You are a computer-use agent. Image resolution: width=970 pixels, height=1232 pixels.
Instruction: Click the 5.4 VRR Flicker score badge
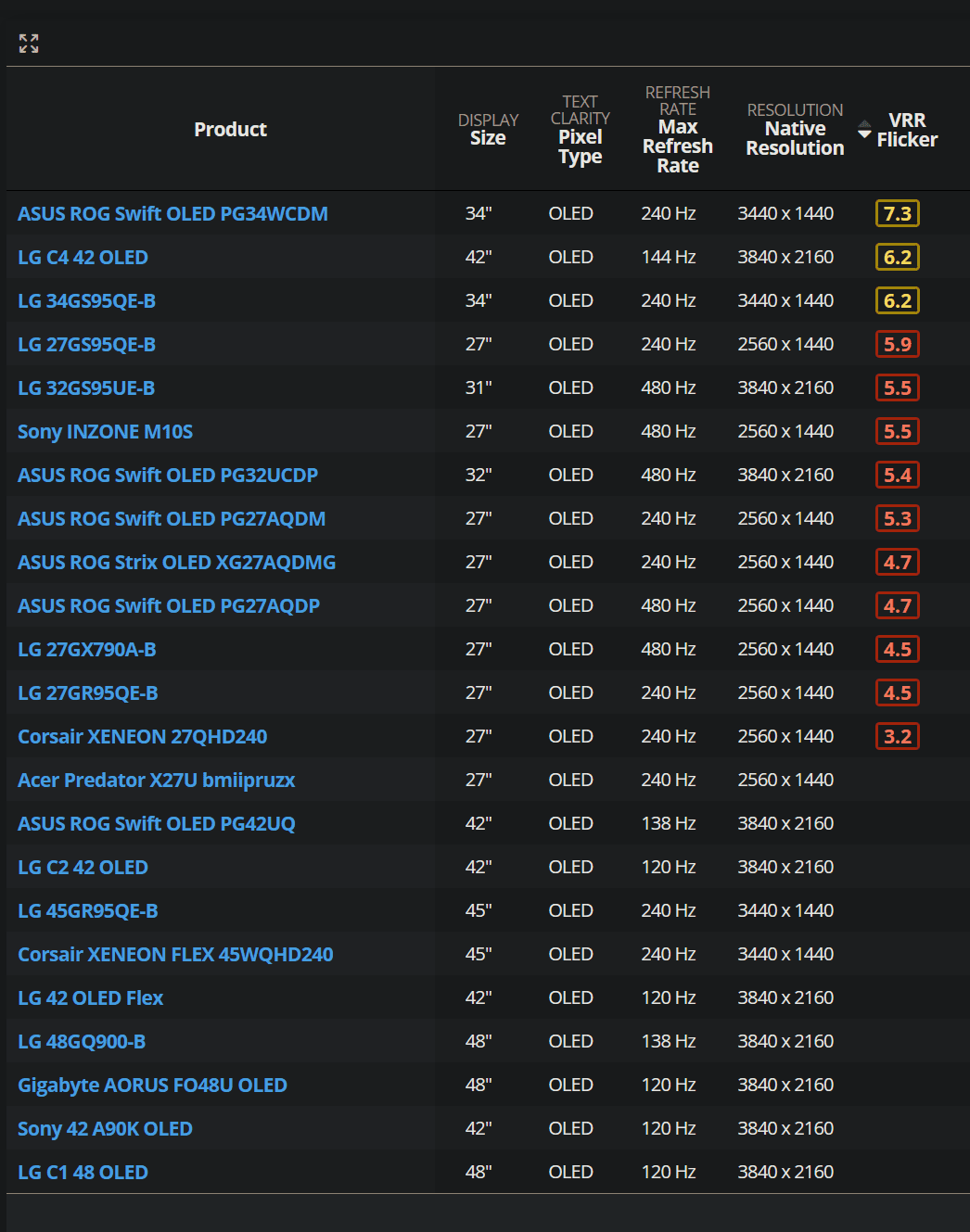pos(898,476)
